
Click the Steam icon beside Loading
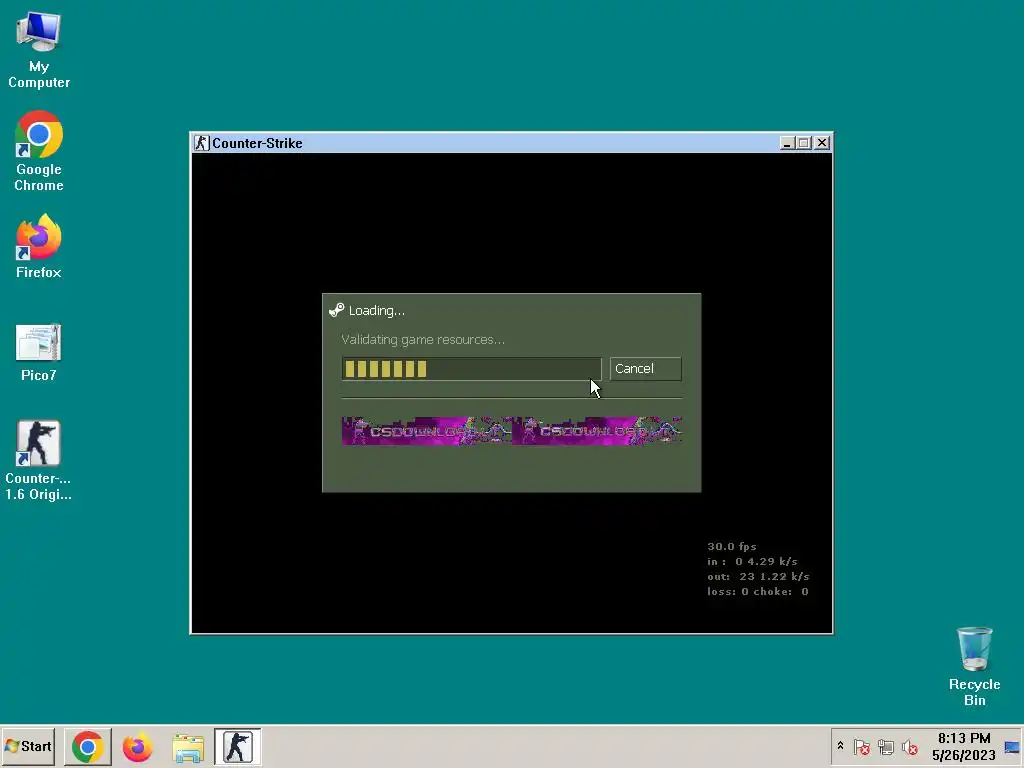click(x=336, y=310)
